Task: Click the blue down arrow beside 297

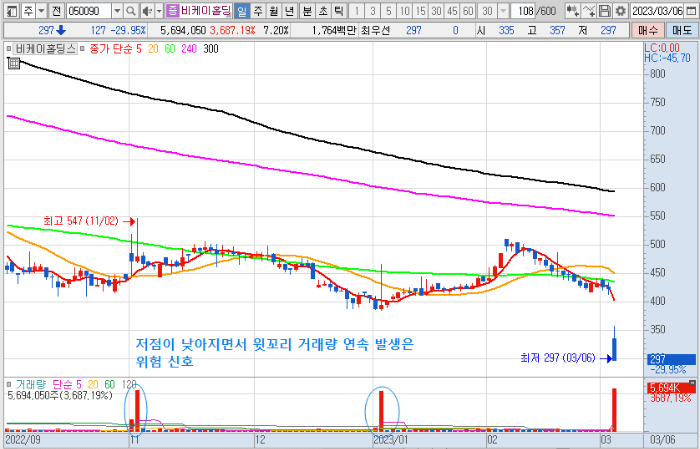Action: point(61,30)
